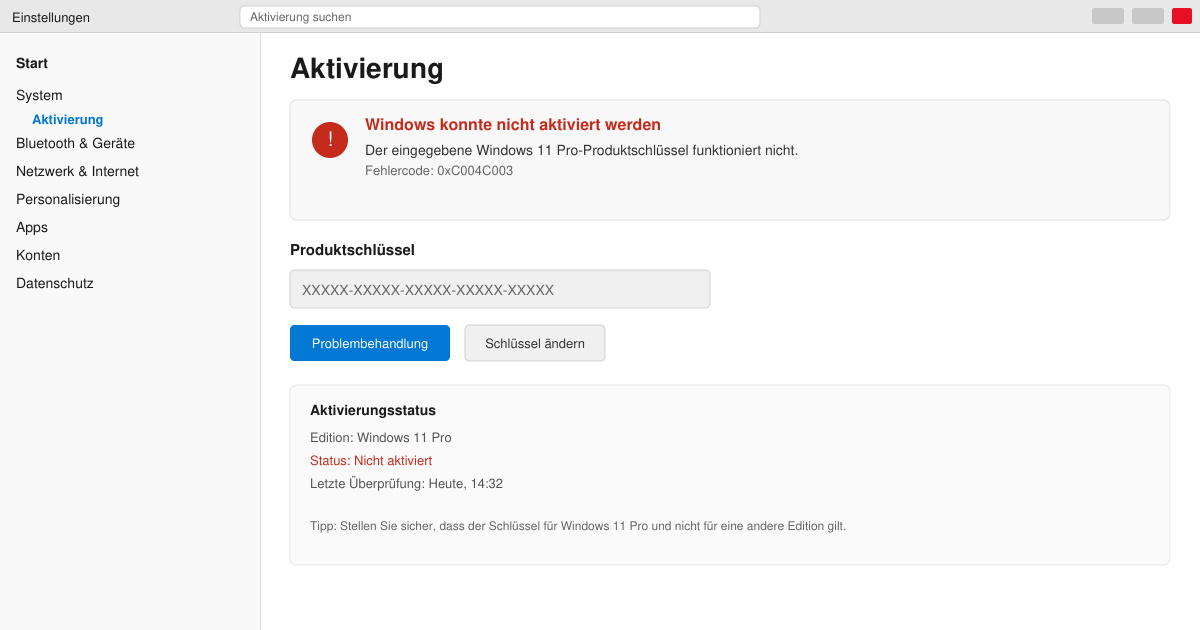Select System in the sidebar
The width and height of the screenshot is (1200, 630).
[x=39, y=95]
